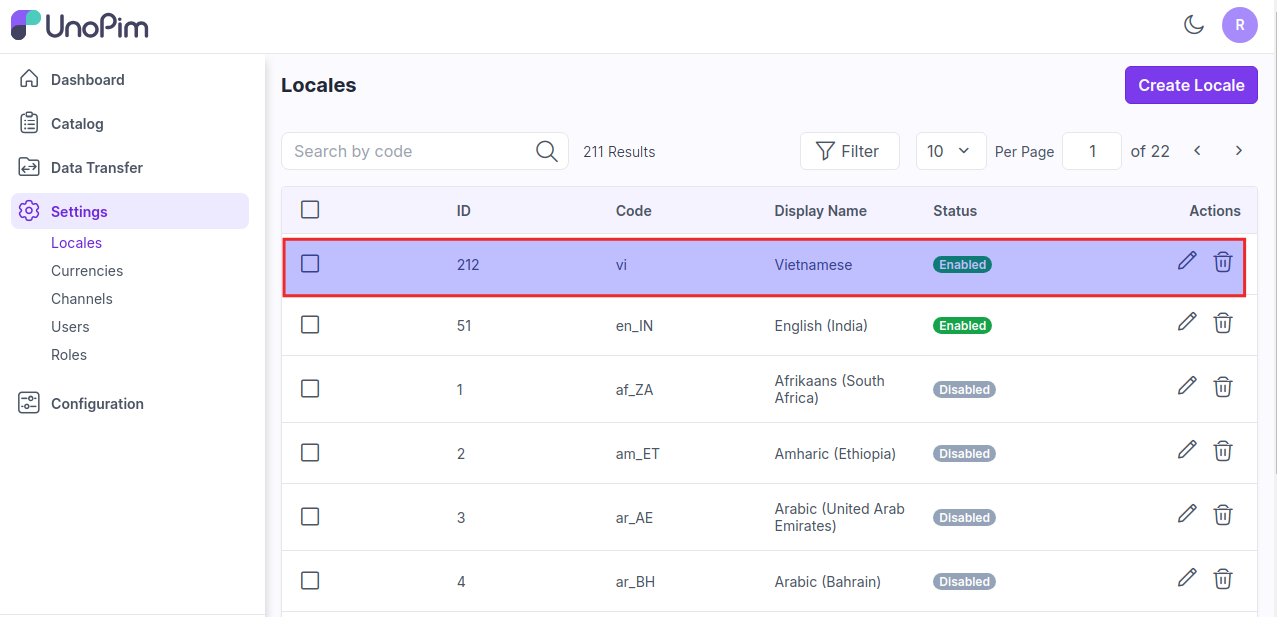Edit the Afrikaans (South Africa) locale
1277x617 pixels.
coord(1187,386)
